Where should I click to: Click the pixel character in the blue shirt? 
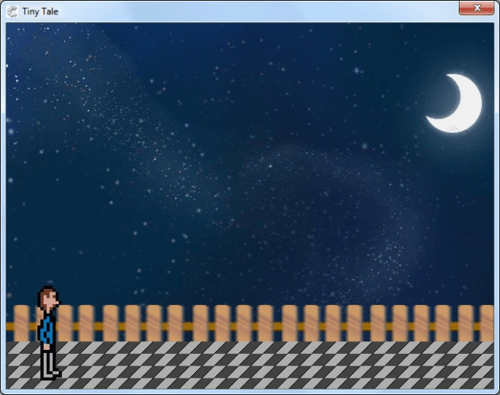pyautogui.click(x=49, y=333)
